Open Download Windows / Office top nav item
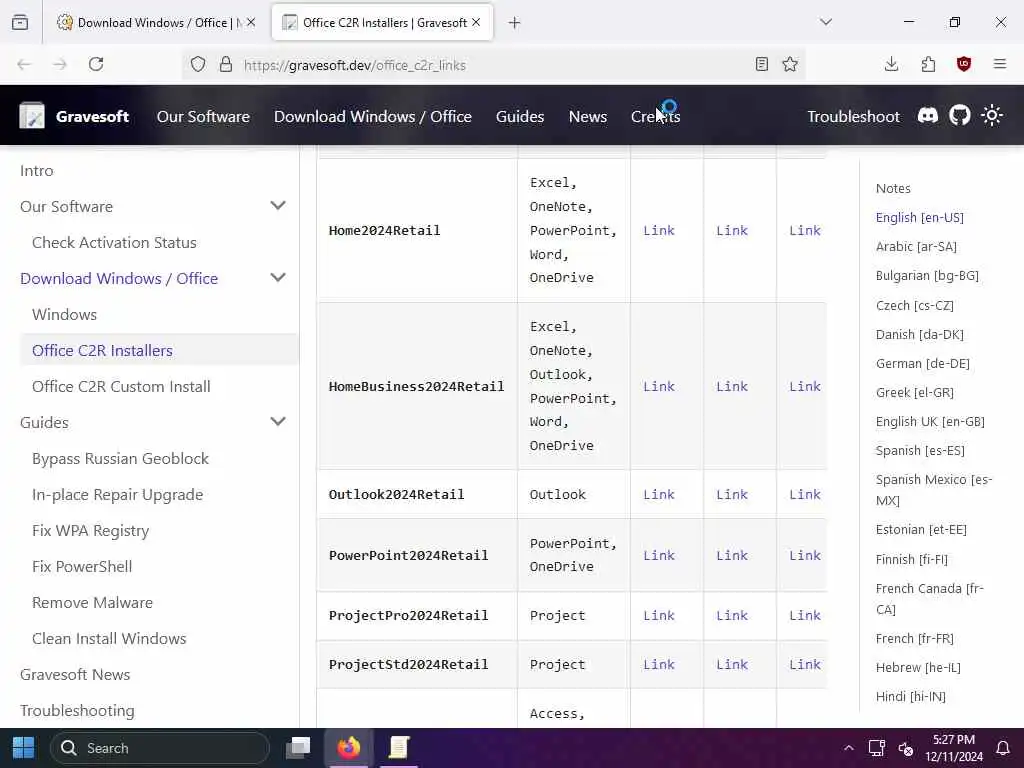 [373, 116]
